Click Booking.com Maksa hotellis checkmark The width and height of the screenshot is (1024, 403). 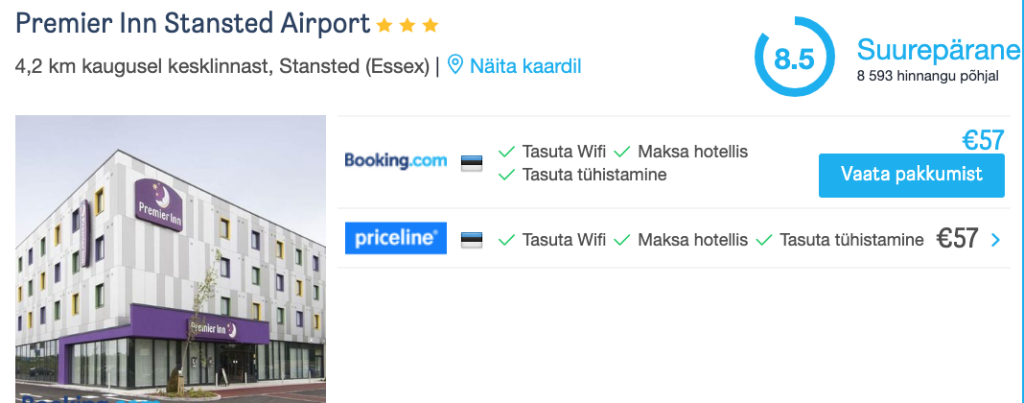622,152
